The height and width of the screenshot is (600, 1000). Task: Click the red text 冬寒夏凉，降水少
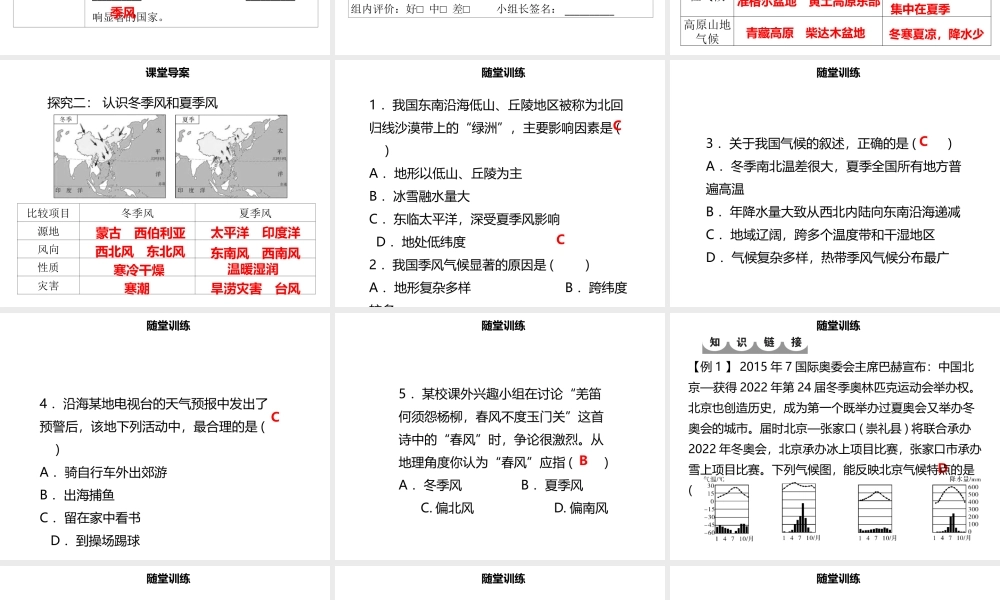[x=936, y=34]
